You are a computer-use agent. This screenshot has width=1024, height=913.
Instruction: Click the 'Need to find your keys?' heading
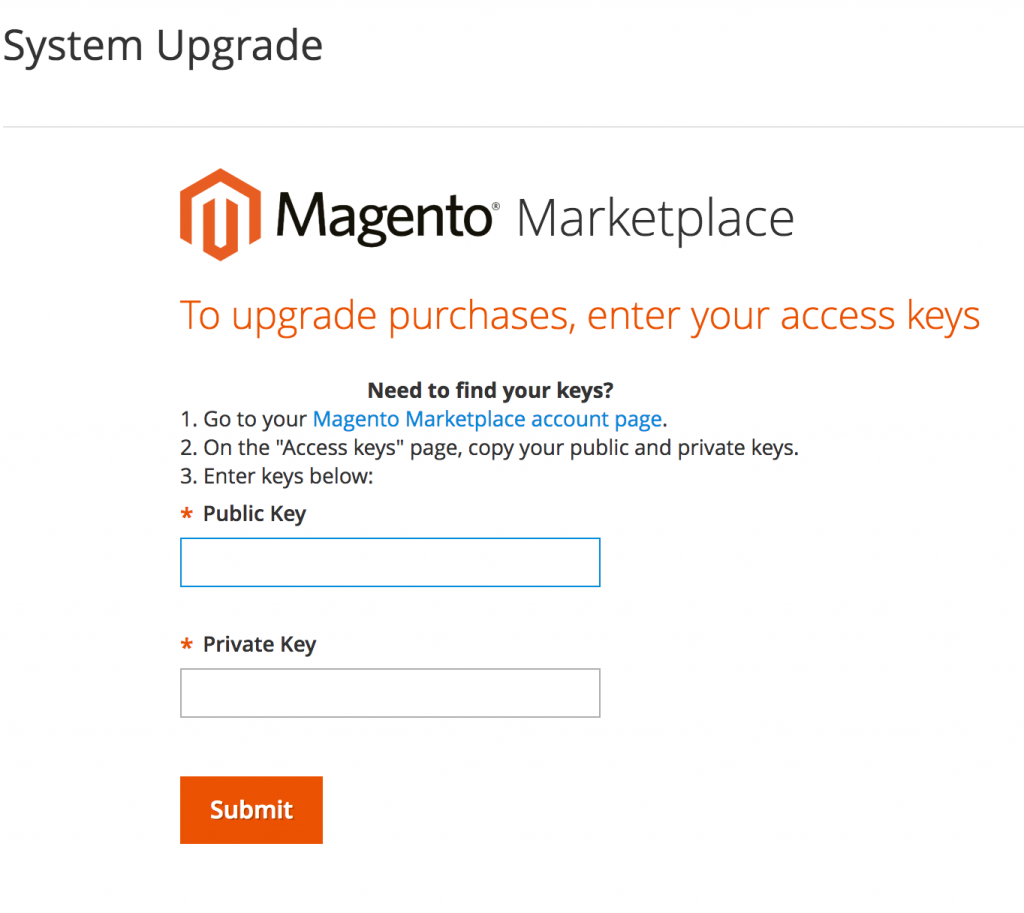(x=490, y=390)
